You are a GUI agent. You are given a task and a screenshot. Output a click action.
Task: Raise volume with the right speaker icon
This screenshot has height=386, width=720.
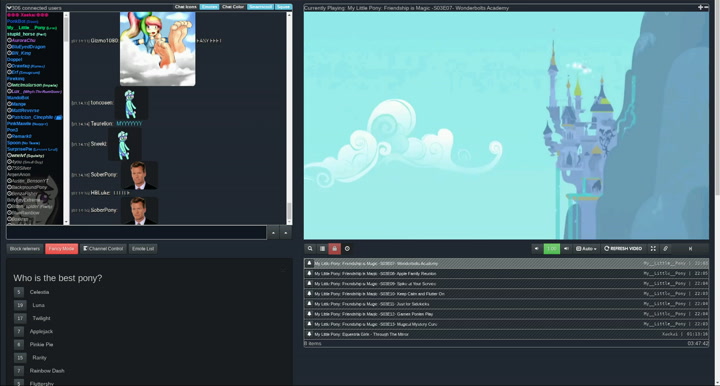566,249
